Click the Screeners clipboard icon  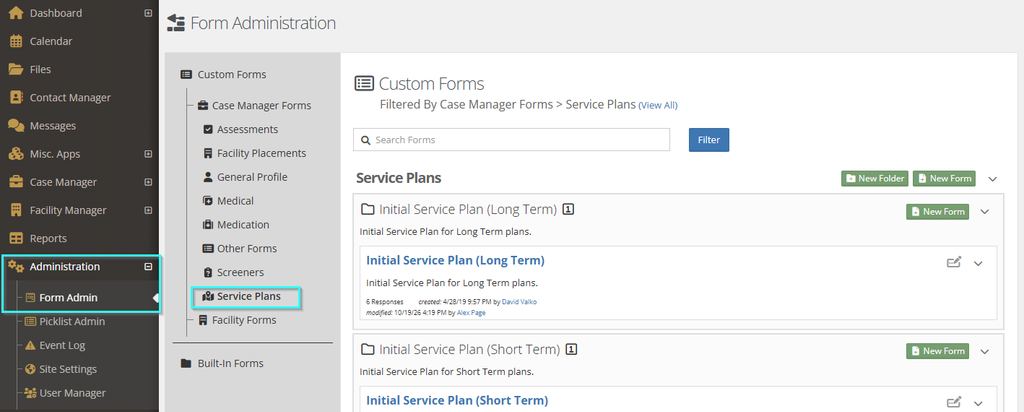point(208,272)
